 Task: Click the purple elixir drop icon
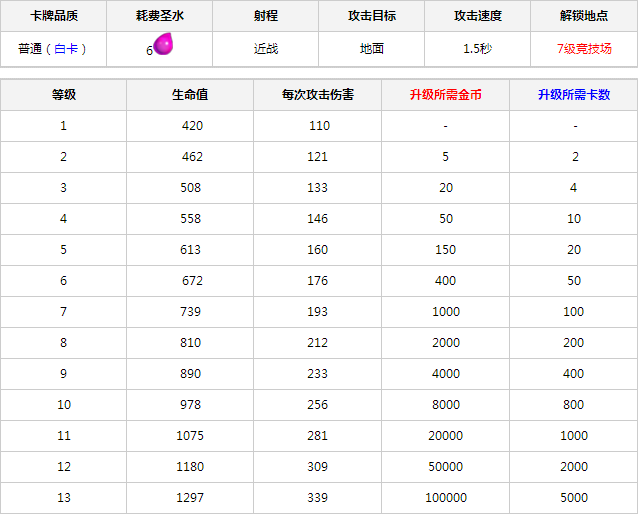tap(163, 44)
